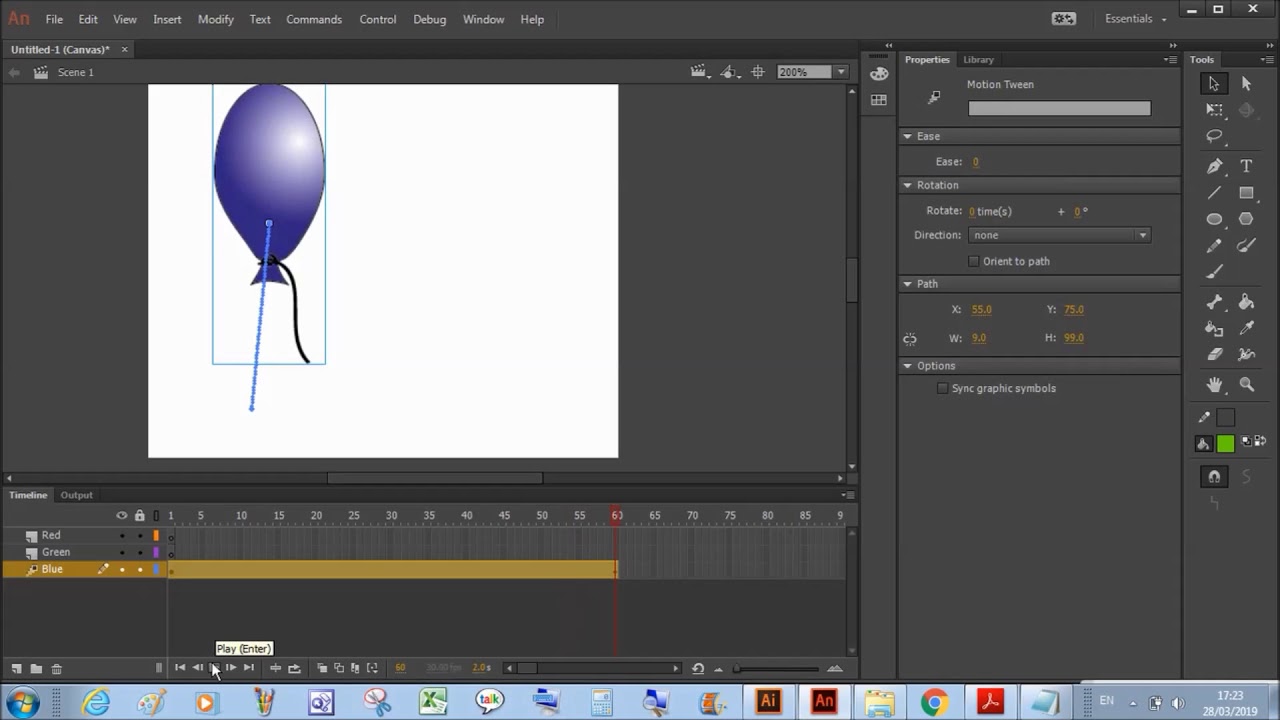
Task: Choose the Eraser tool
Action: click(1214, 354)
